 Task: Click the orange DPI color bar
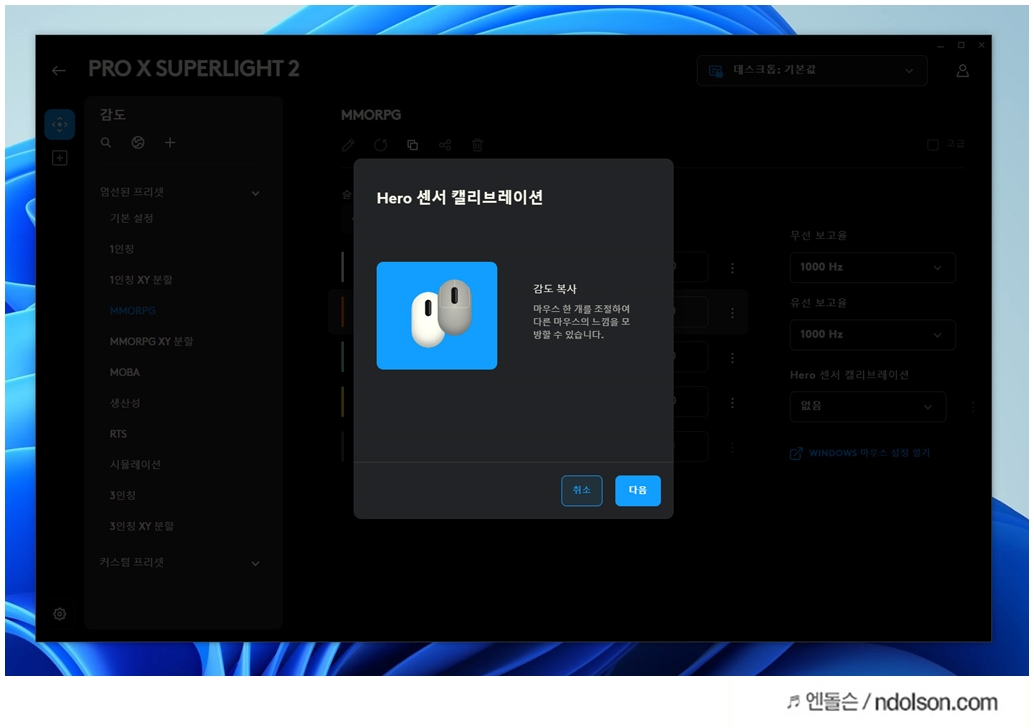[343, 312]
